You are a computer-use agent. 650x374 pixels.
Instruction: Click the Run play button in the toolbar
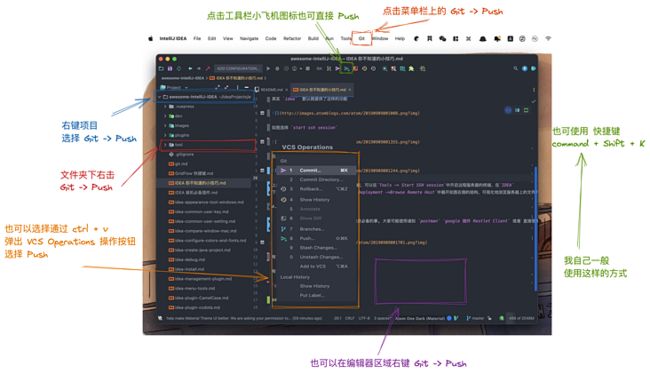click(x=268, y=68)
